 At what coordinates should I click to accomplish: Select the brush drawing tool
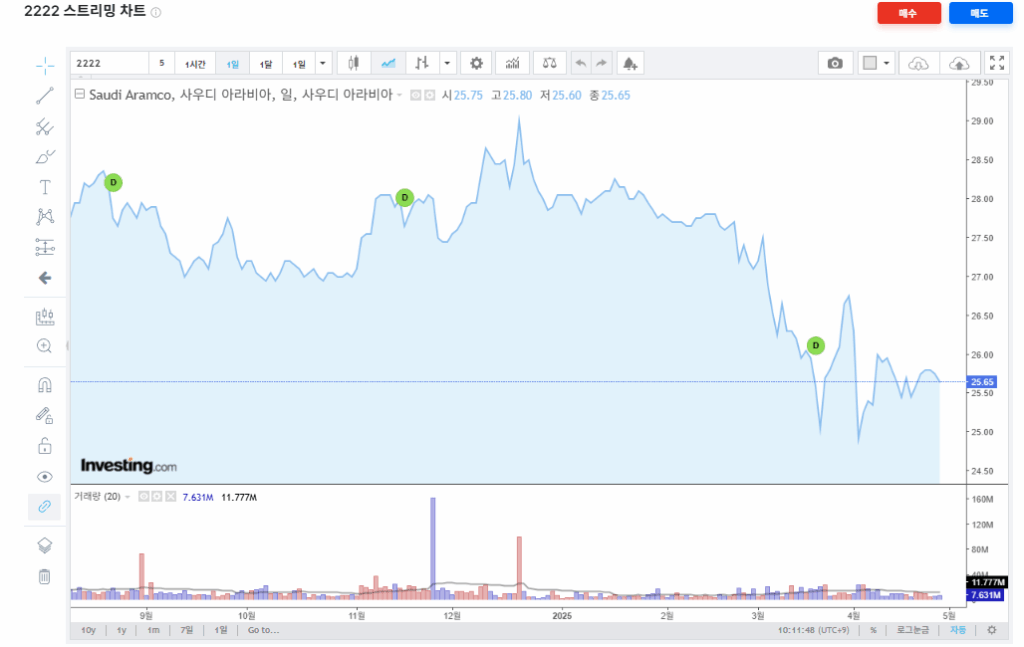[45, 157]
